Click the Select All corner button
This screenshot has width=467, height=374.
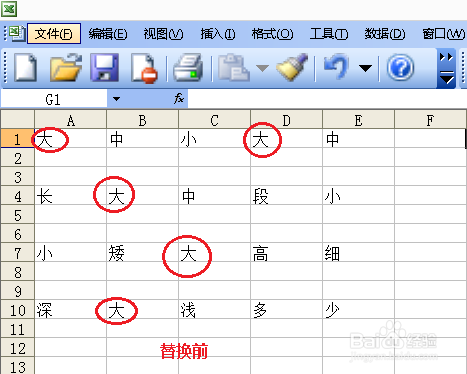tap(17, 119)
